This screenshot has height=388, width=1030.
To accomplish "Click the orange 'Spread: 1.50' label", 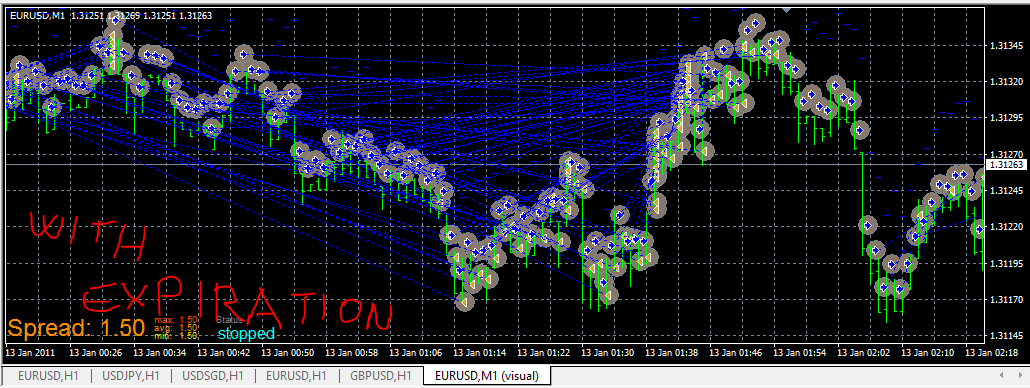I will 76,328.
